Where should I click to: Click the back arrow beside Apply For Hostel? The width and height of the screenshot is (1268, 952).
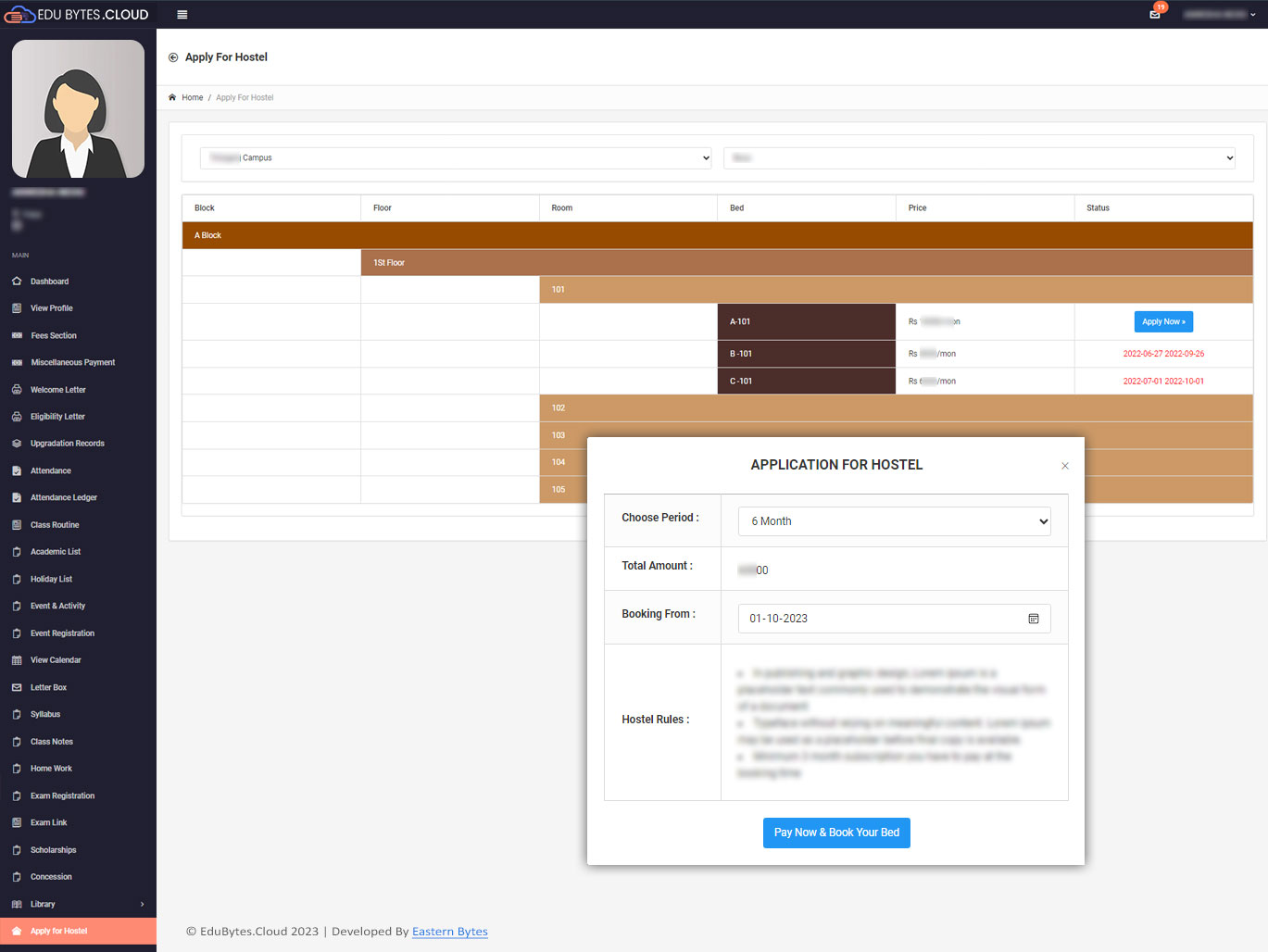coord(173,57)
